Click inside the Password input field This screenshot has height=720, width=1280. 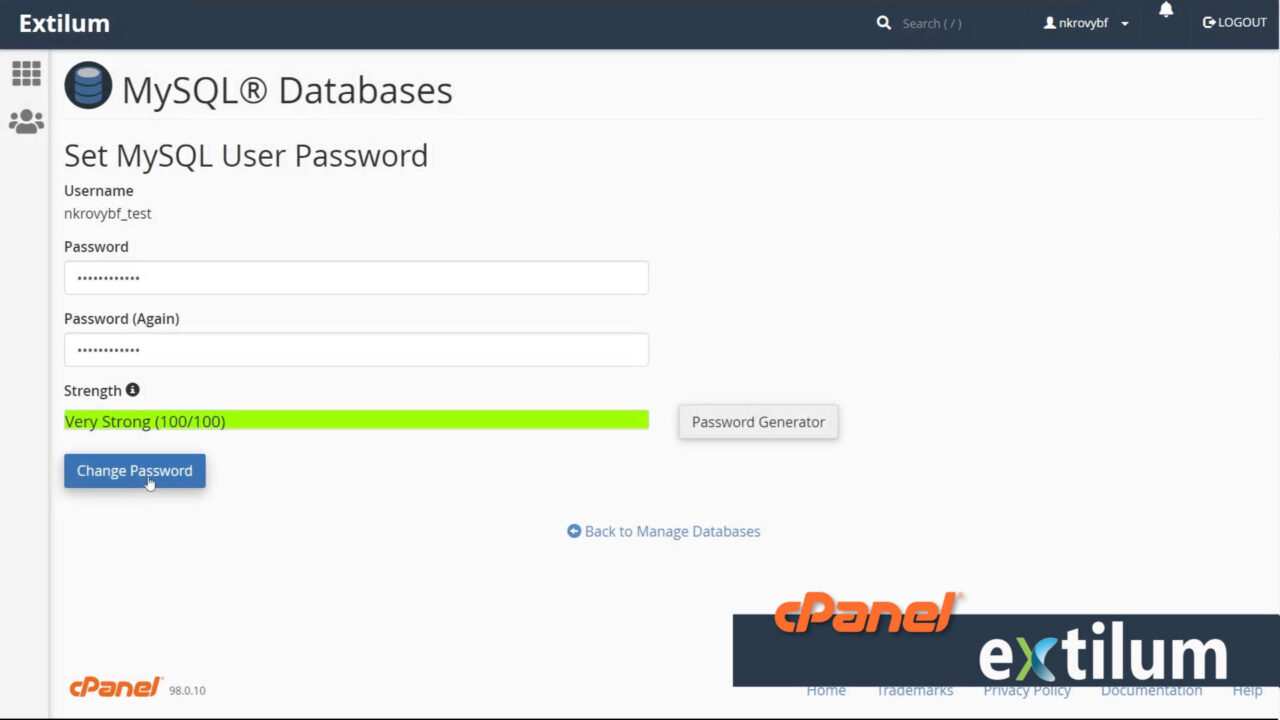[356, 277]
